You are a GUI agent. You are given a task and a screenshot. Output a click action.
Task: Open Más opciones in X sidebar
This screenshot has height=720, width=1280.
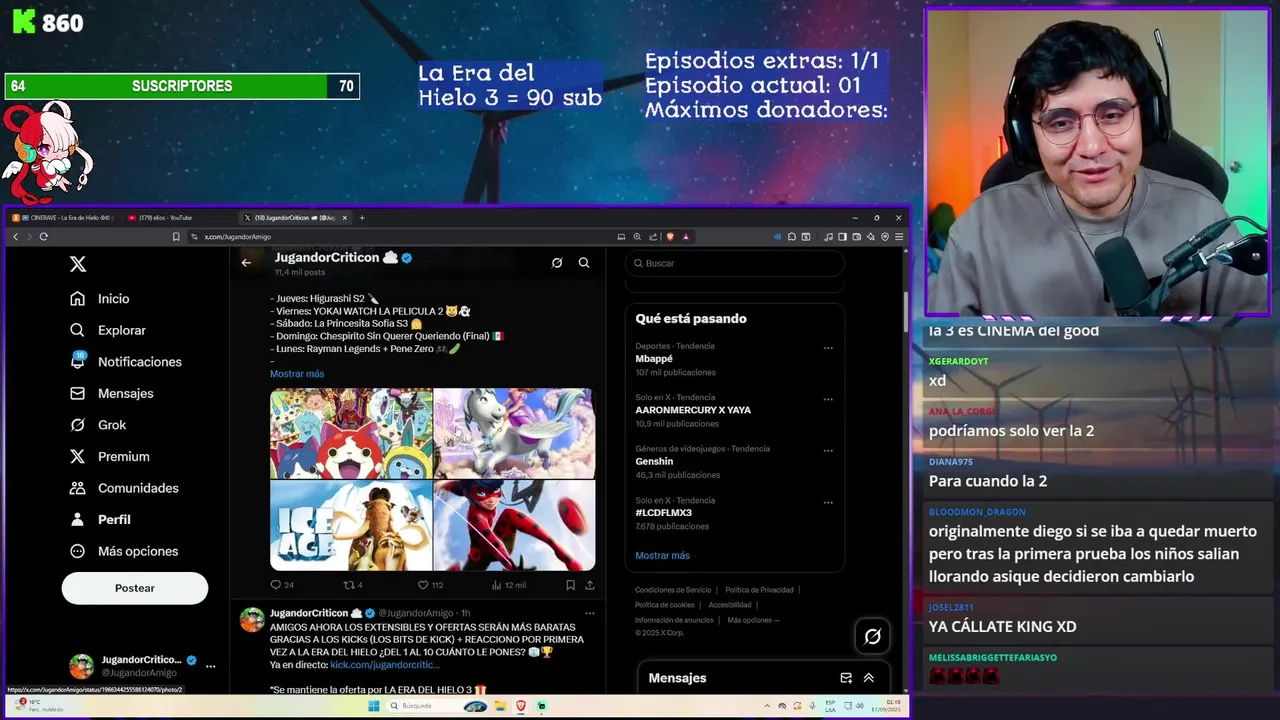pyautogui.click(x=124, y=551)
